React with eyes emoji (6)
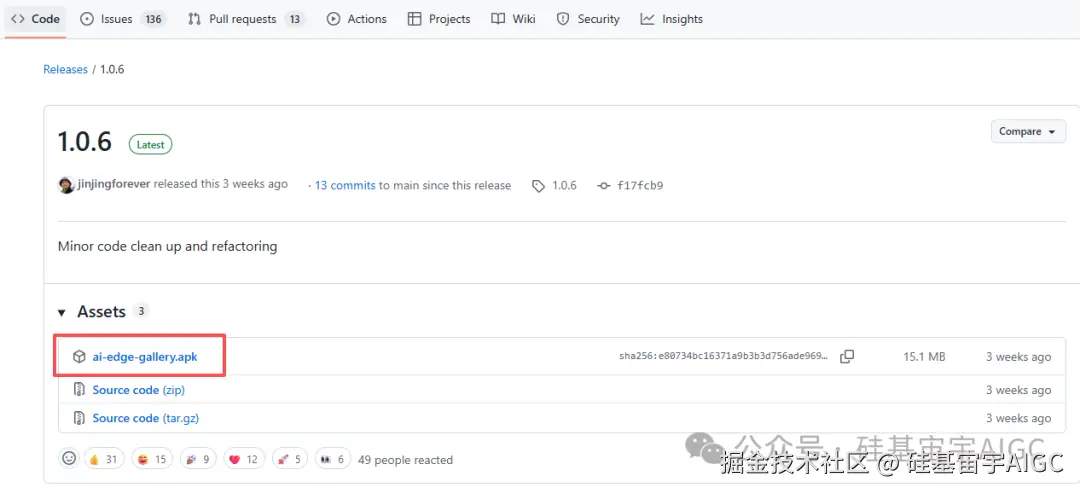 pos(333,459)
